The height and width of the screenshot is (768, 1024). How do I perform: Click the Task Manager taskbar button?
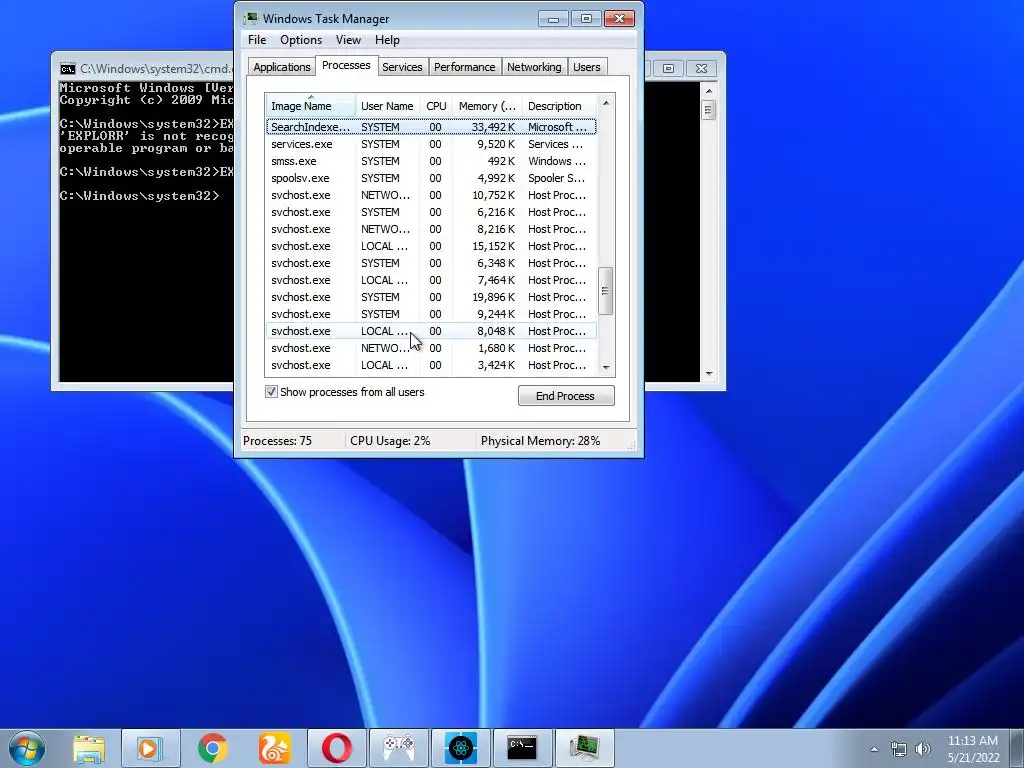pos(584,748)
